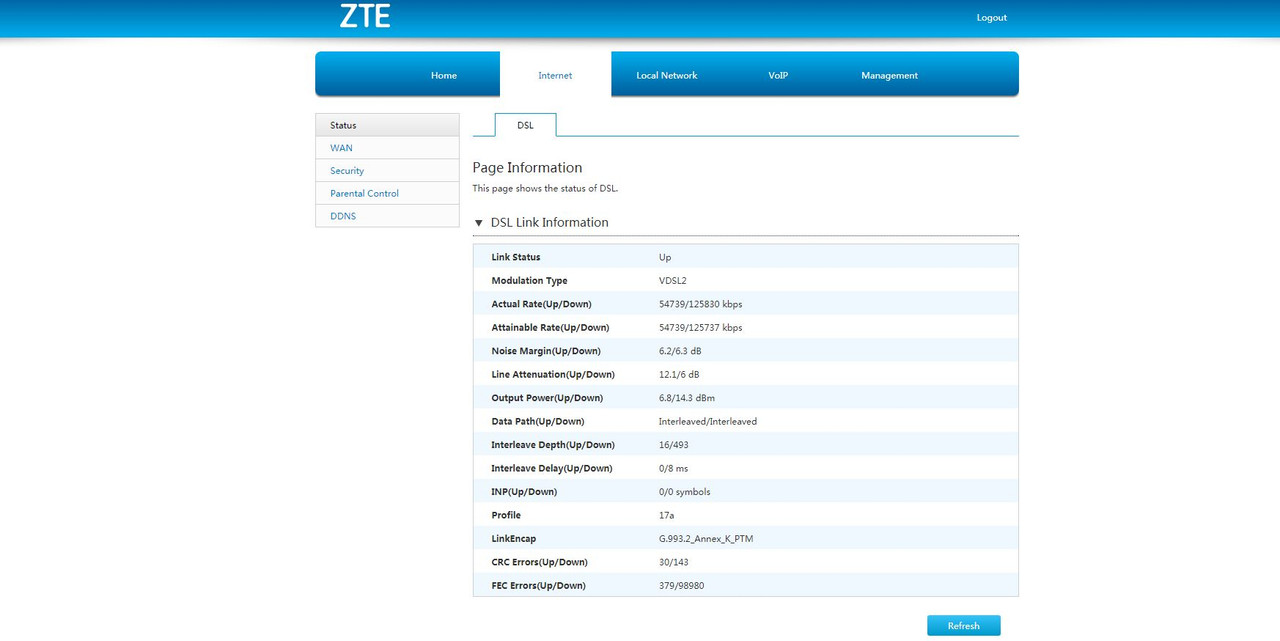Open the WAN sidebar item

pos(387,148)
